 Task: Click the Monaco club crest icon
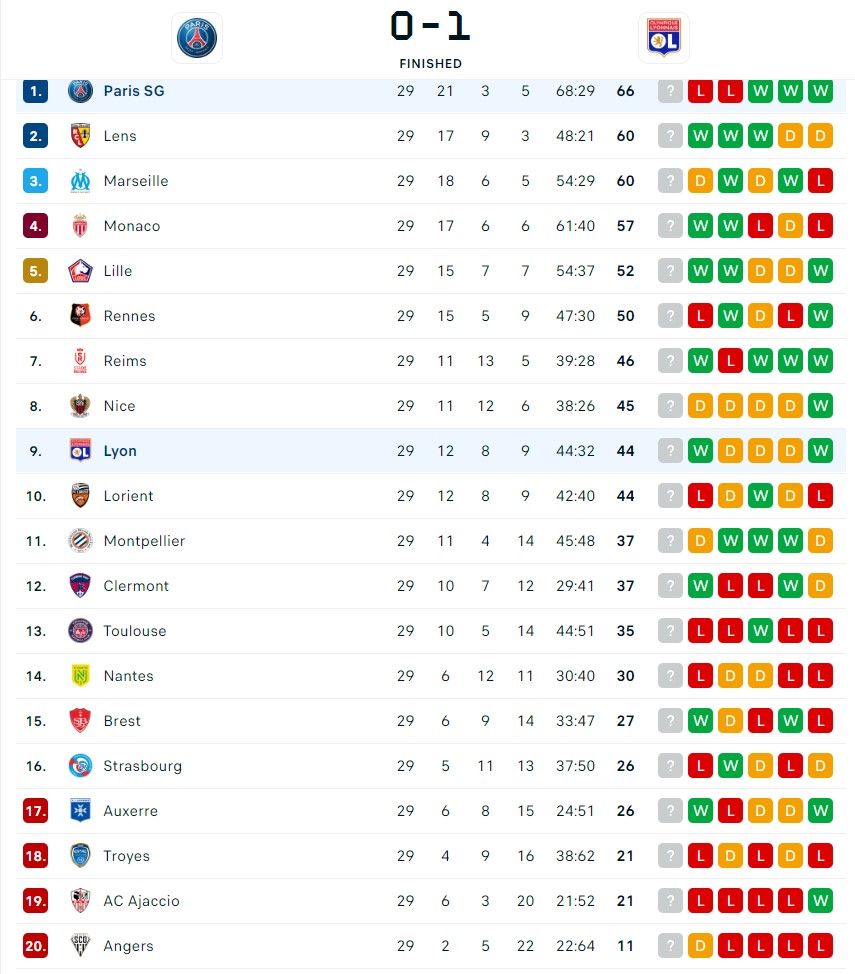click(80, 226)
